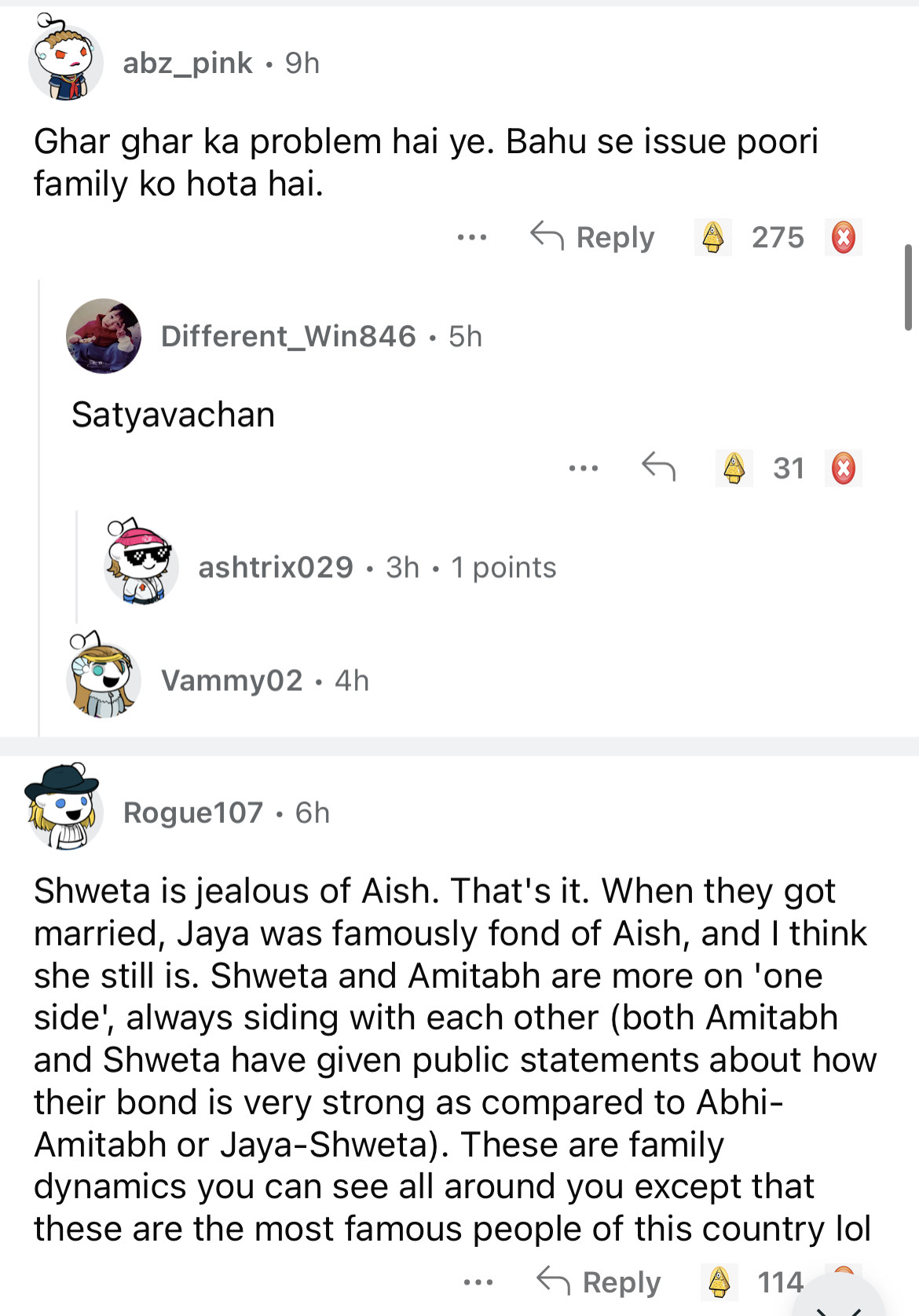Downvote Different_Win846's Satyavachan comment
This screenshot has width=919, height=1316.
(844, 468)
